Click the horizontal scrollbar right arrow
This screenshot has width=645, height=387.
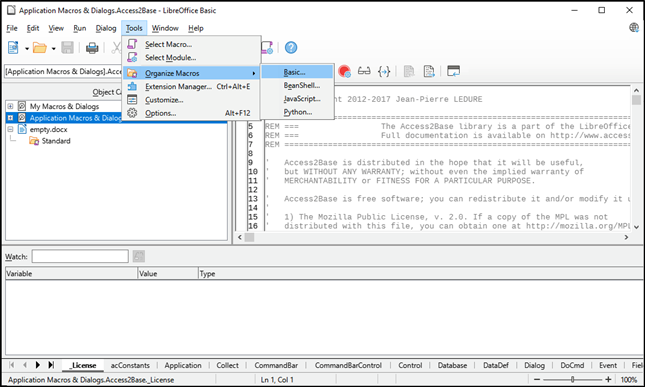pos(626,237)
